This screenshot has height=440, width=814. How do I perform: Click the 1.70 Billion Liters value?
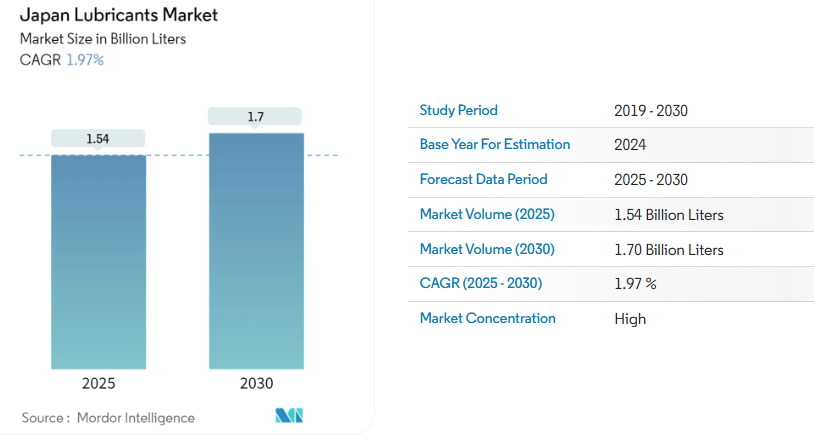(x=669, y=250)
